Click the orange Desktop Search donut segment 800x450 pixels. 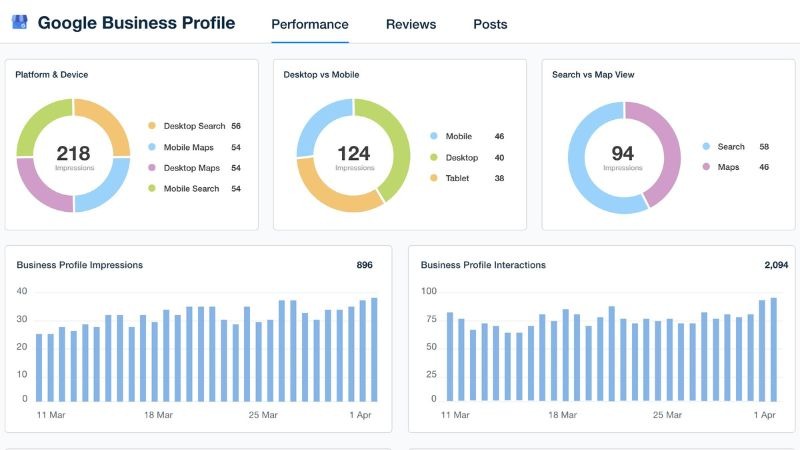[x=107, y=122]
